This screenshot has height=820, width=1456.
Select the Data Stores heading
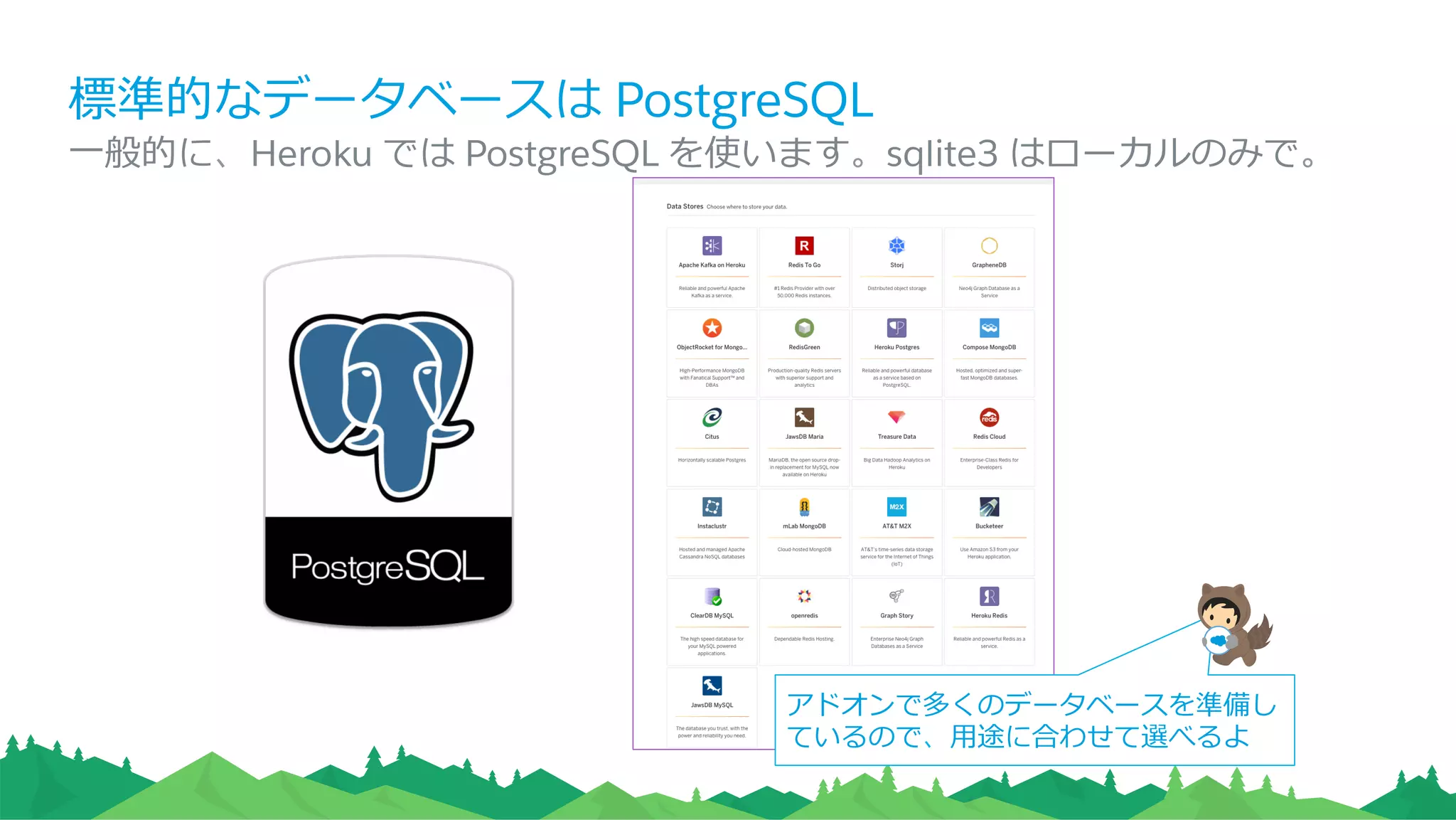pos(685,206)
